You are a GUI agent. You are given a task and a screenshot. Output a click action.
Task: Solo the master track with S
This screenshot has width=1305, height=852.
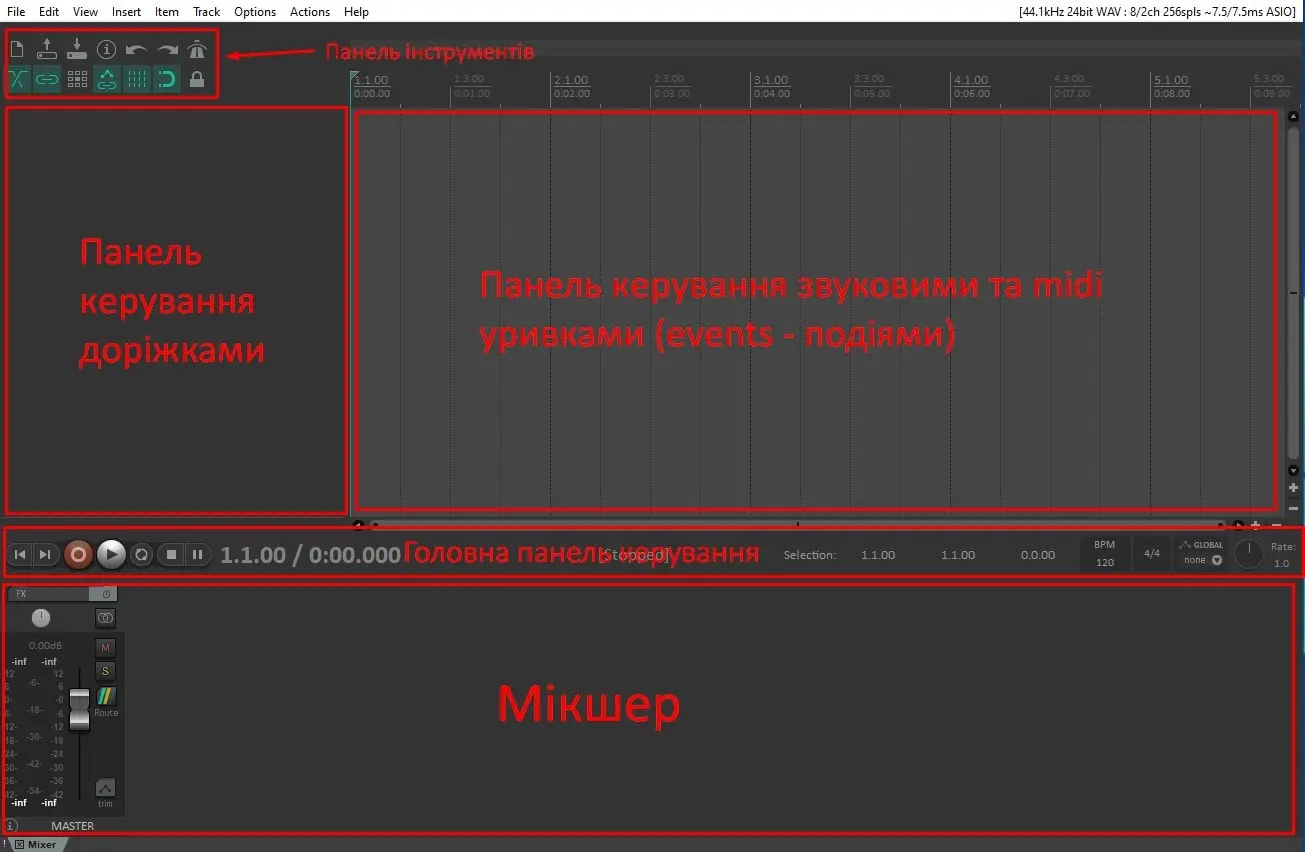[106, 670]
